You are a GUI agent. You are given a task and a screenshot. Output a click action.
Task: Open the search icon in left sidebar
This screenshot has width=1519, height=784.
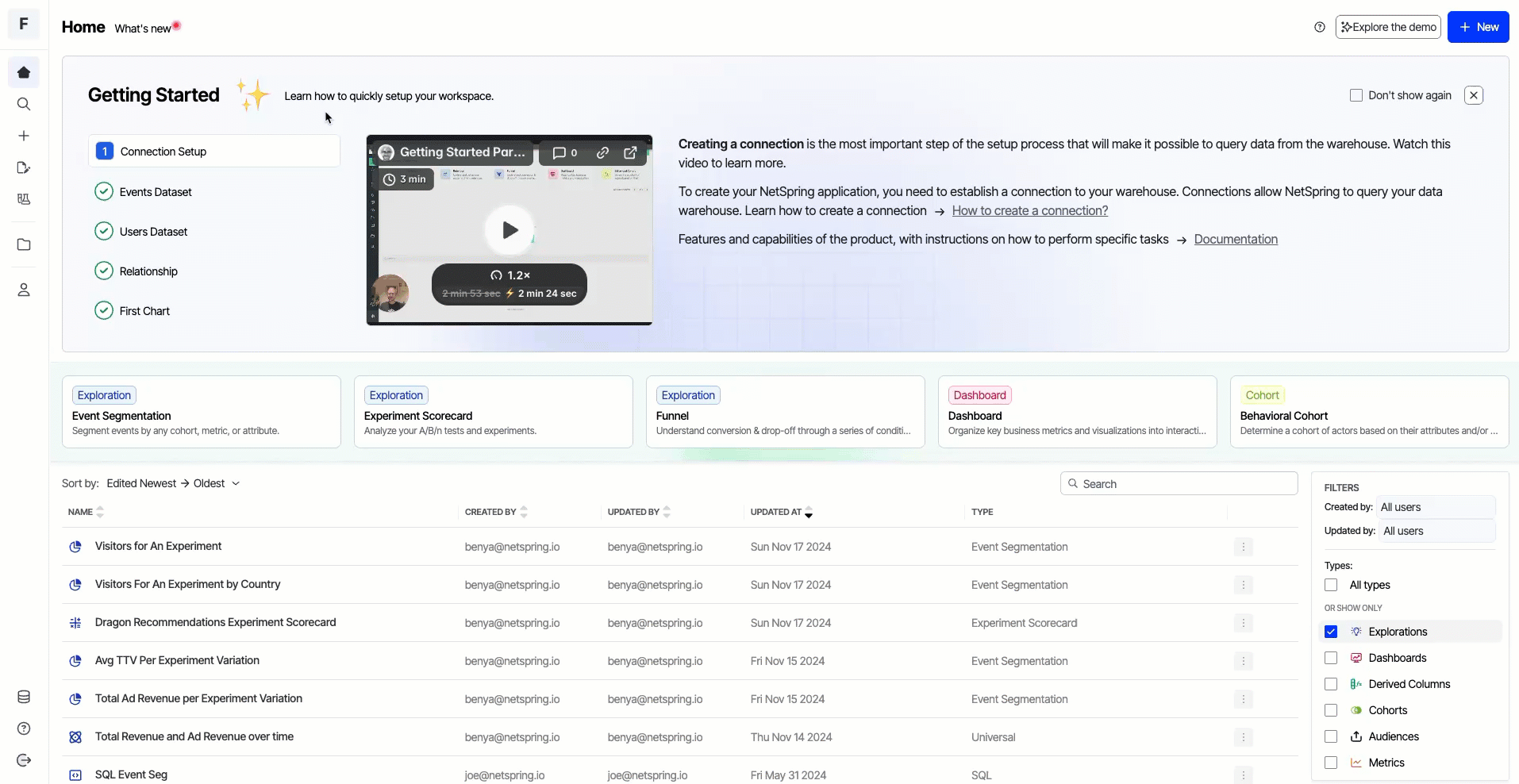(x=24, y=104)
